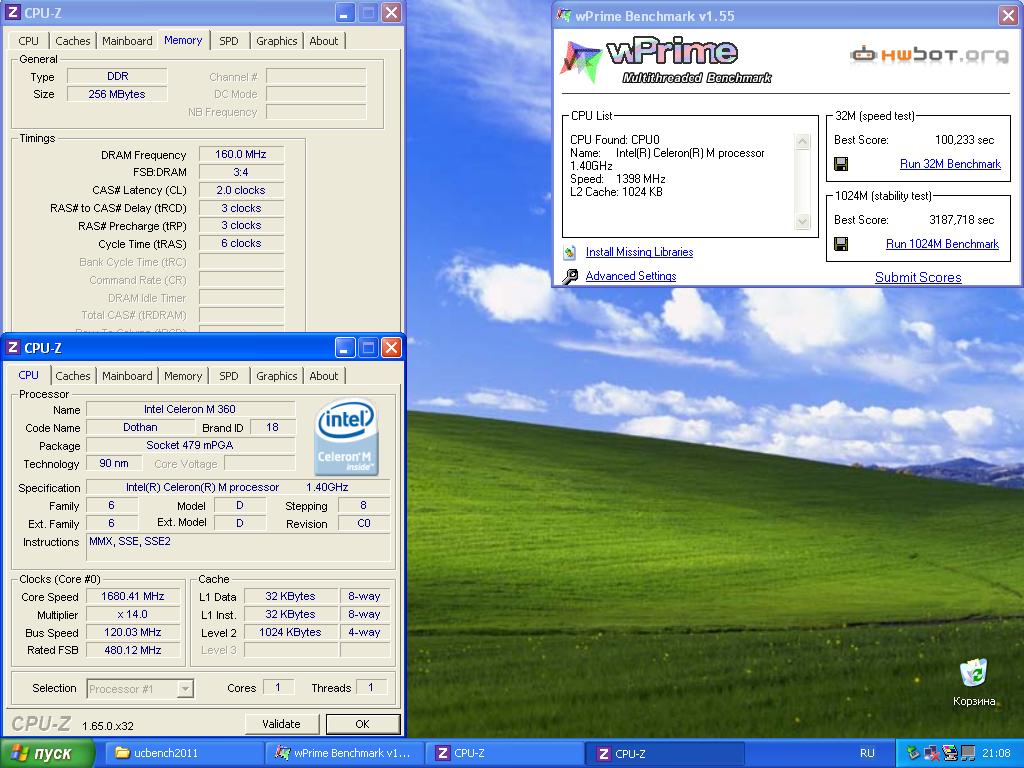The width and height of the screenshot is (1024, 768).
Task: Click the upper CPU-Z window title icon
Action: click(x=12, y=12)
